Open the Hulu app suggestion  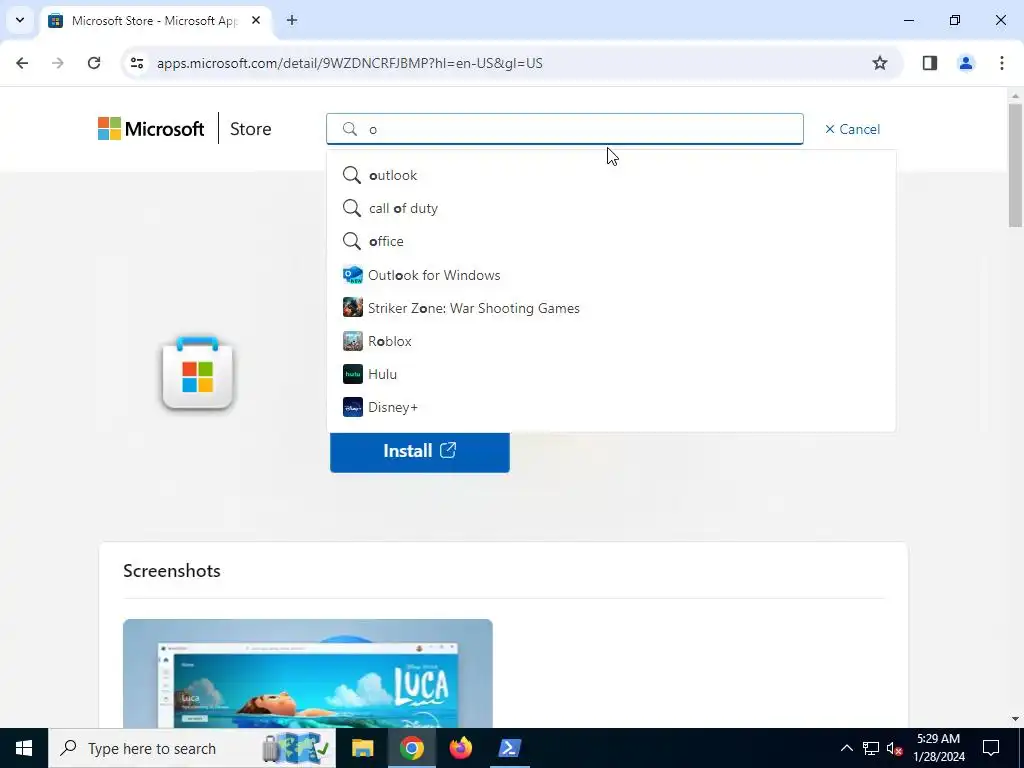point(611,374)
